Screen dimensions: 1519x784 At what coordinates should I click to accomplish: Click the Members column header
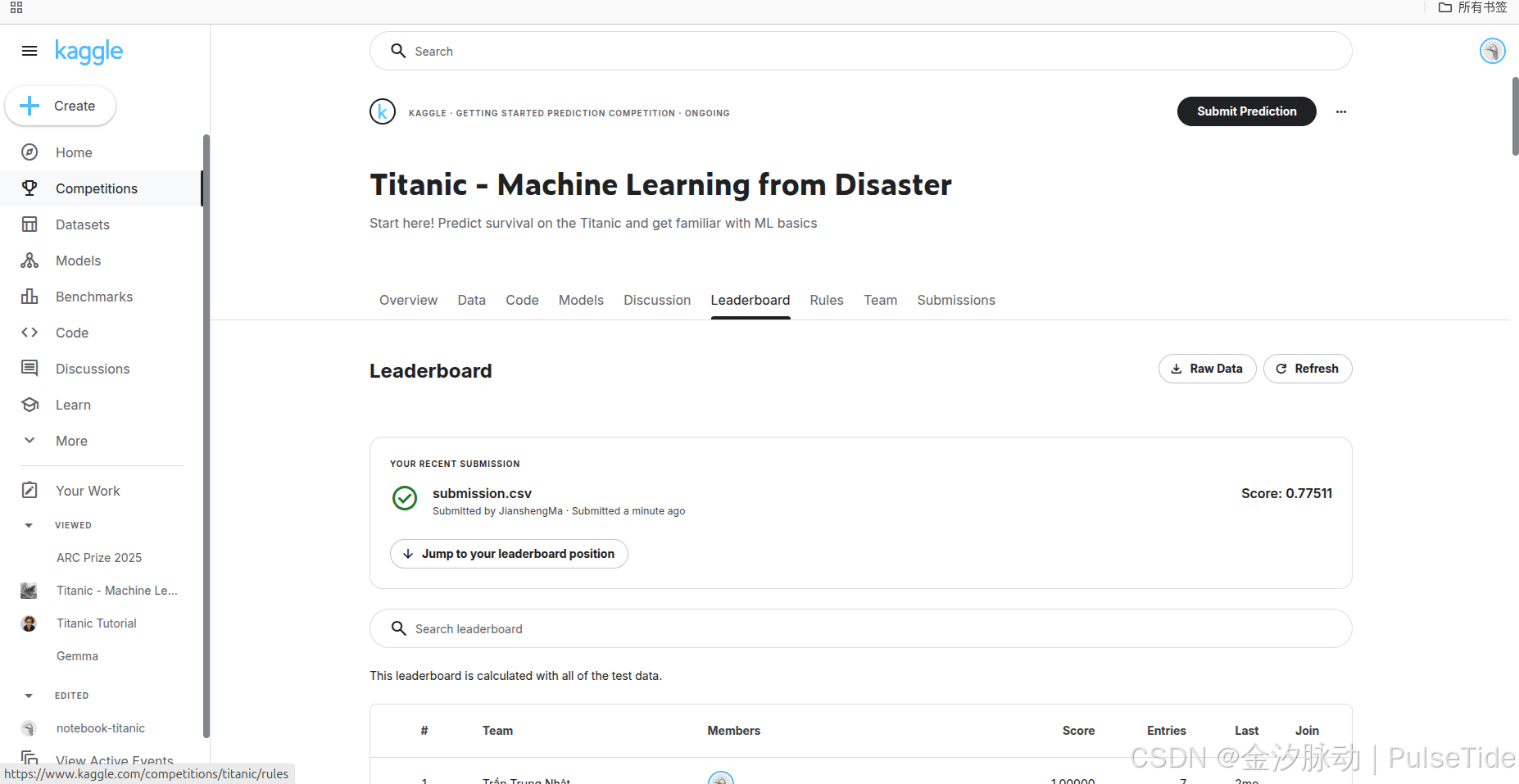click(733, 731)
